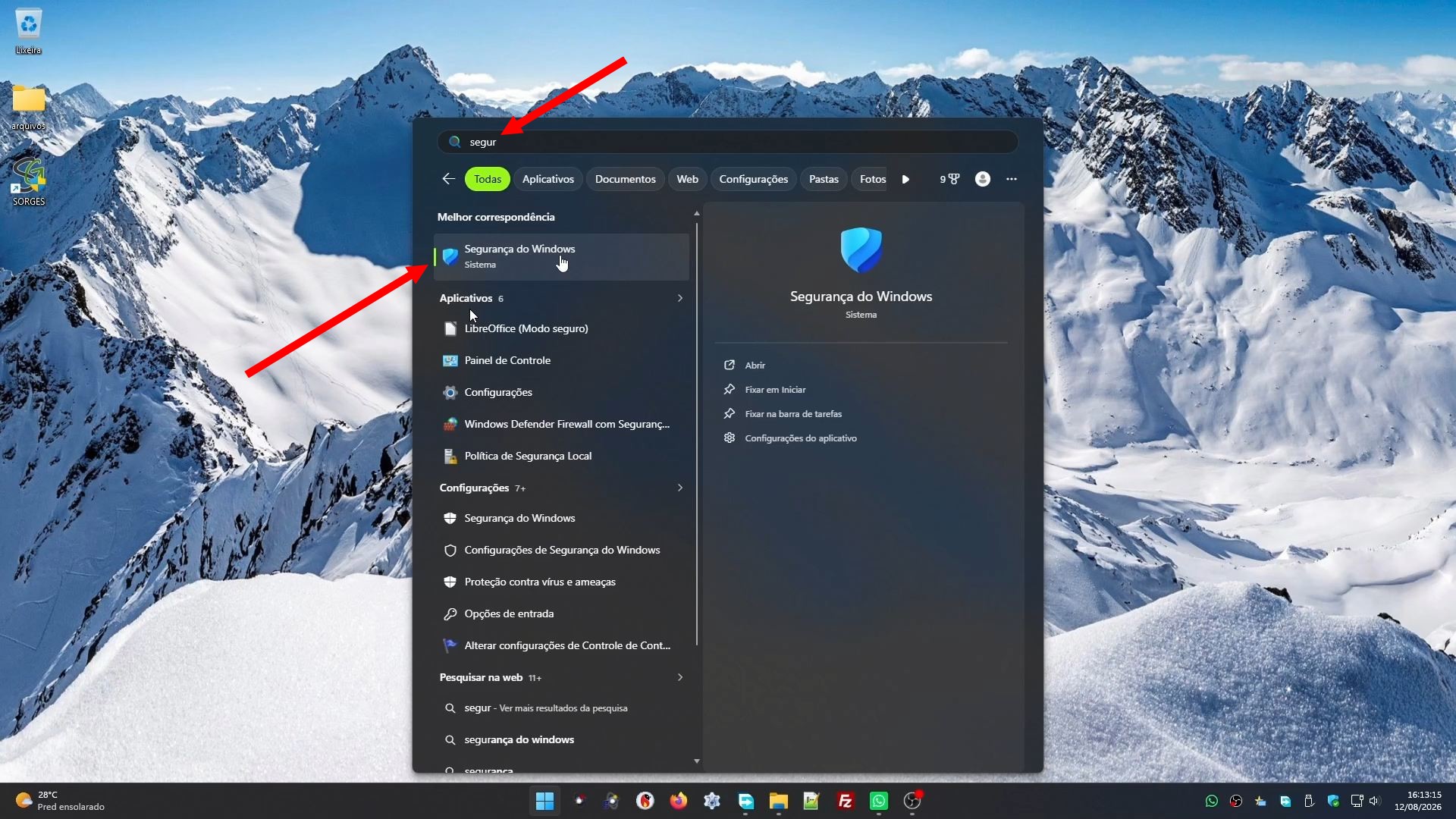
Task: Launch Painel de Controle from app results
Action: pyautogui.click(x=561, y=360)
